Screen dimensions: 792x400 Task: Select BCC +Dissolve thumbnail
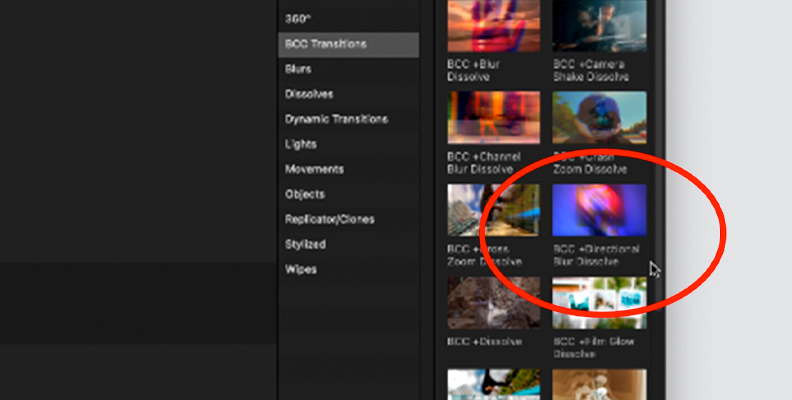coord(493,303)
